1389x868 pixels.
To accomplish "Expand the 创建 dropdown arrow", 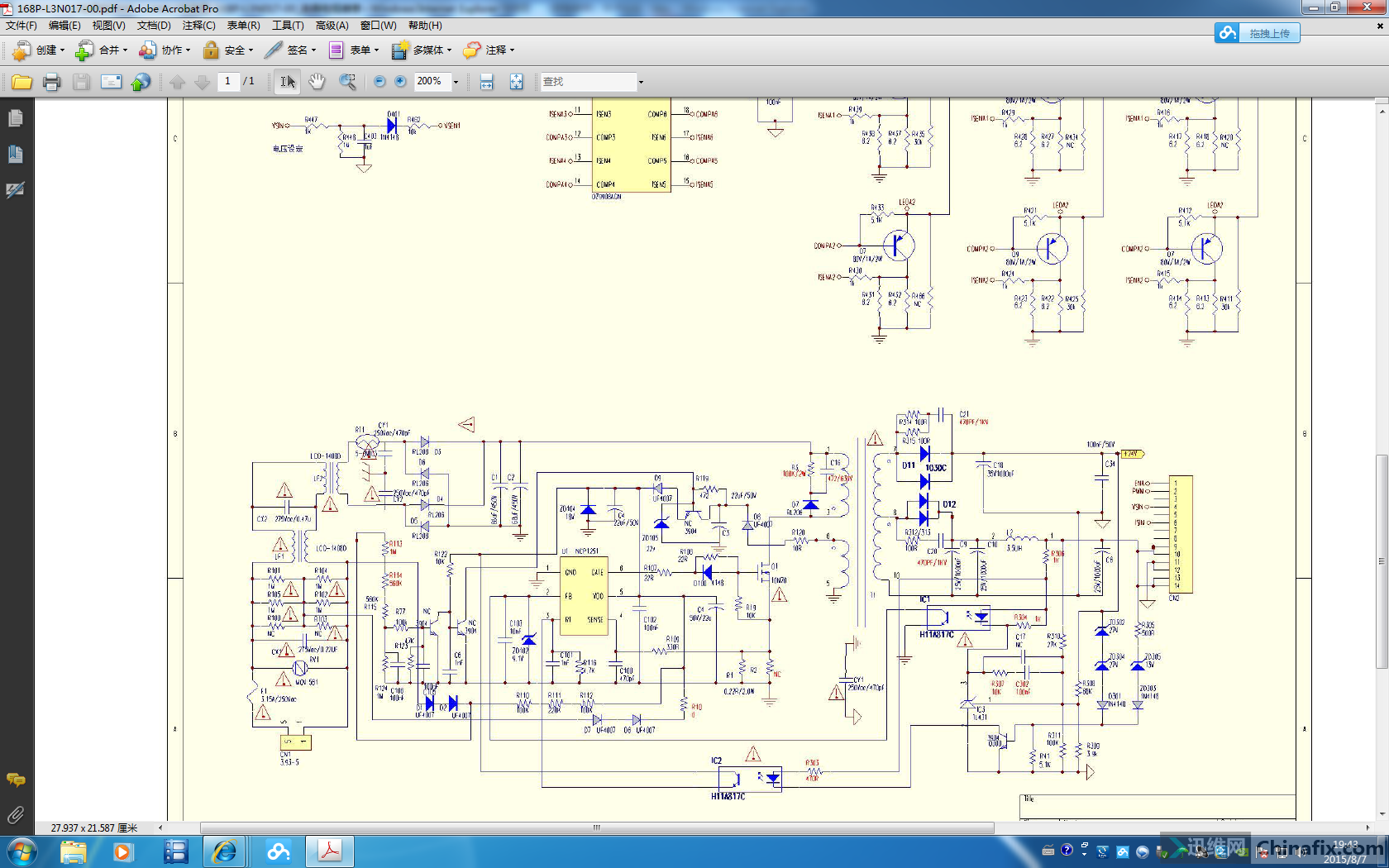I will 62,50.
